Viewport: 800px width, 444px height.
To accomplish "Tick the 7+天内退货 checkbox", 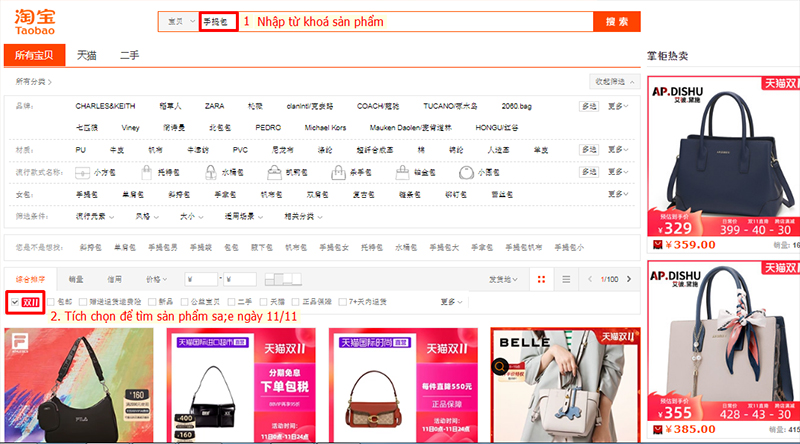I will [x=342, y=302].
